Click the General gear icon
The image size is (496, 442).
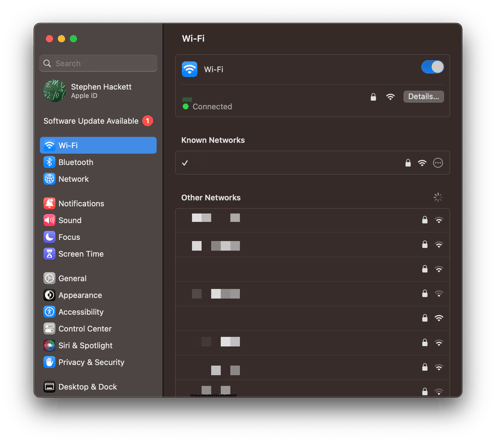click(49, 278)
